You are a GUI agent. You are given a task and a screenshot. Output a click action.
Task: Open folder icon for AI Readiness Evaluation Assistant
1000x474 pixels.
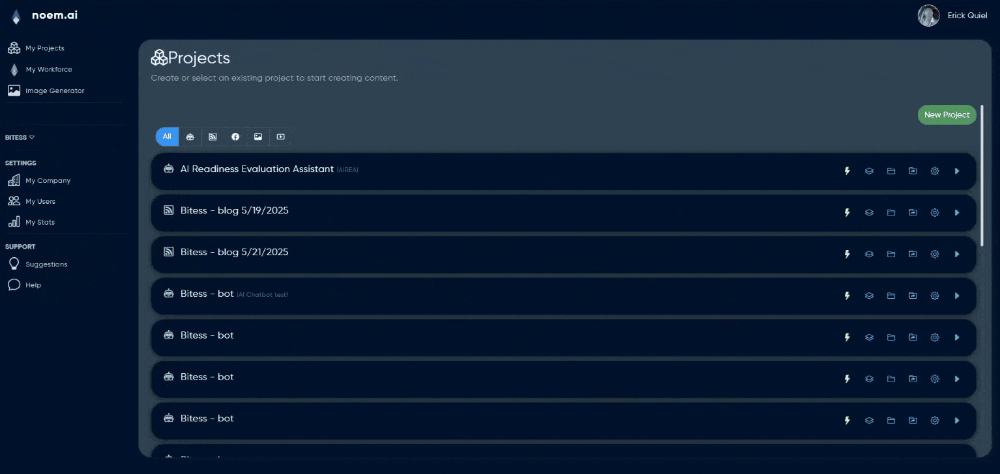point(891,171)
